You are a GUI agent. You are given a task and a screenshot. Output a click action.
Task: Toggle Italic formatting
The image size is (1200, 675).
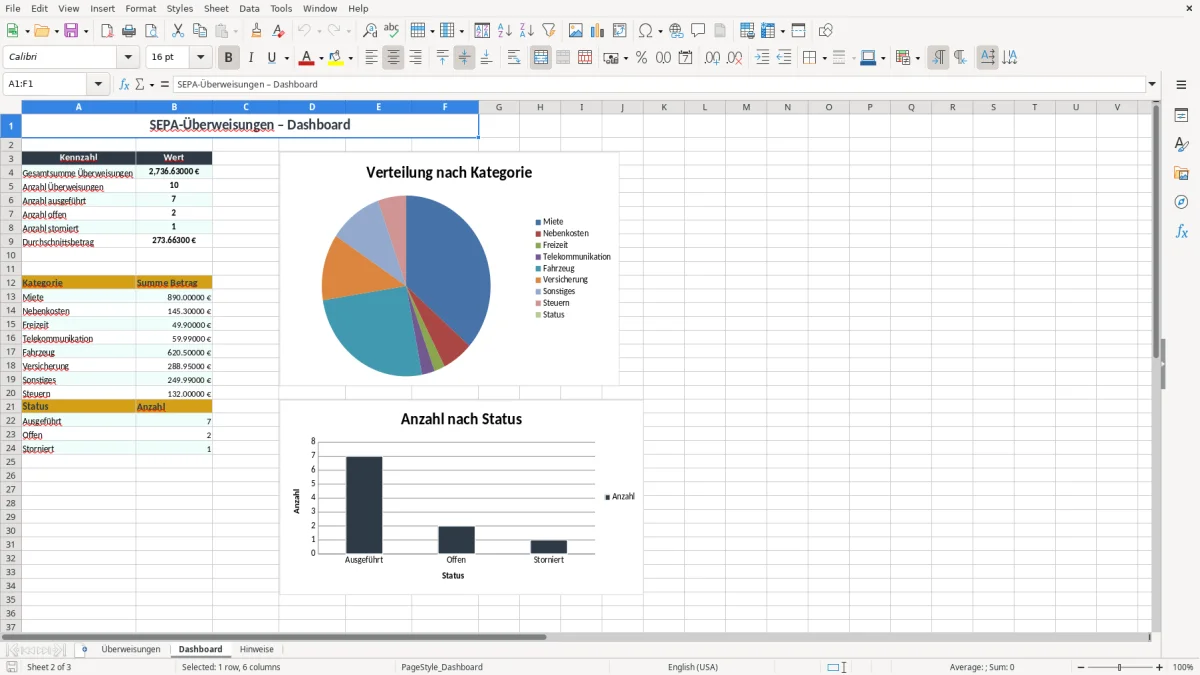[251, 58]
